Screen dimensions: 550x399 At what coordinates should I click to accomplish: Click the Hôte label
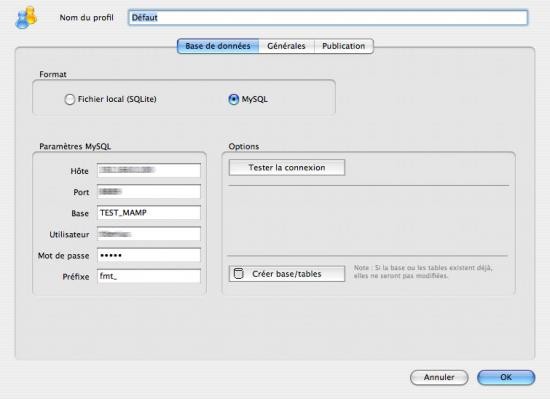[80, 171]
